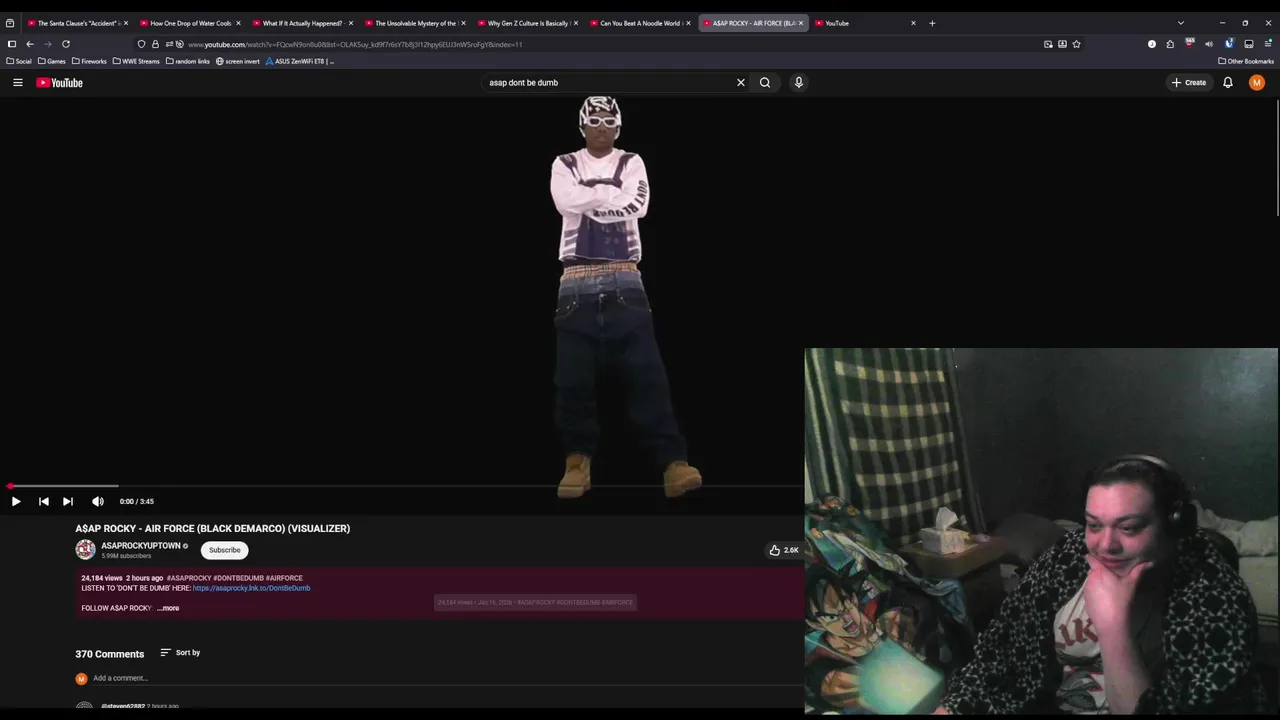Screen dimensions: 1280x720
Task: Open the Games bookmarks folder
Action: coord(51,61)
